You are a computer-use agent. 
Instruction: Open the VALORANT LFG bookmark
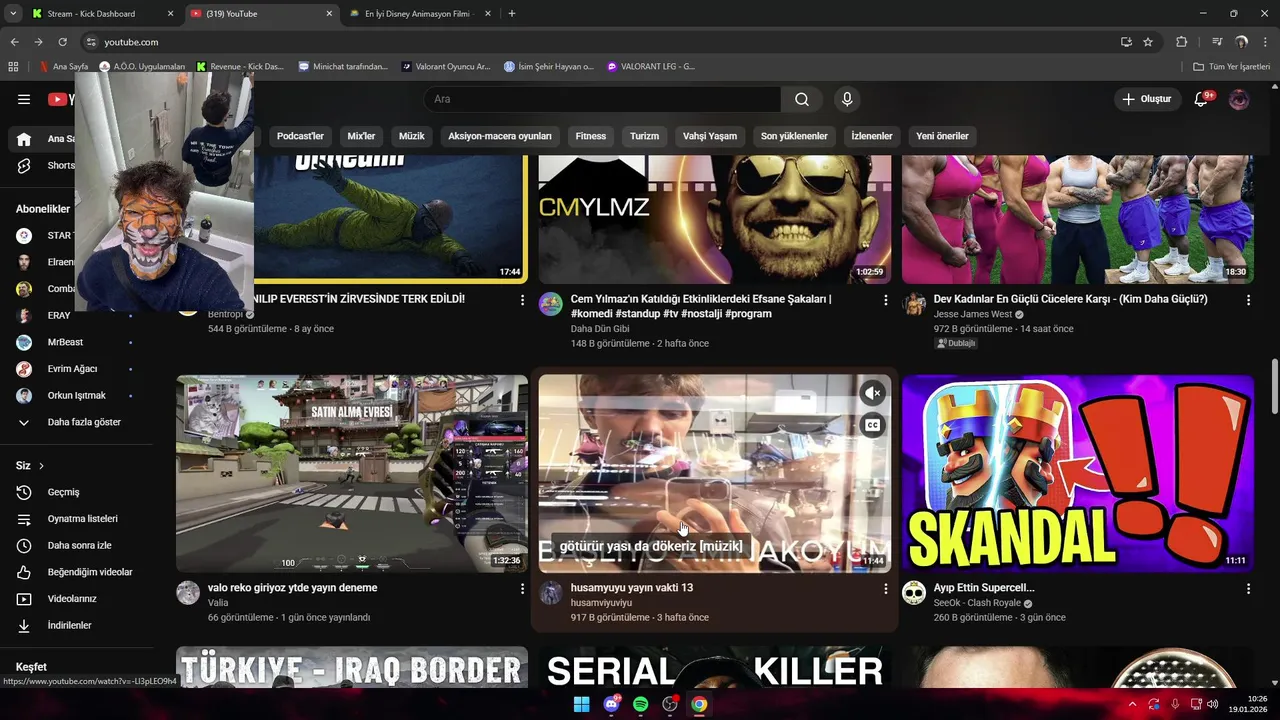click(x=651, y=67)
